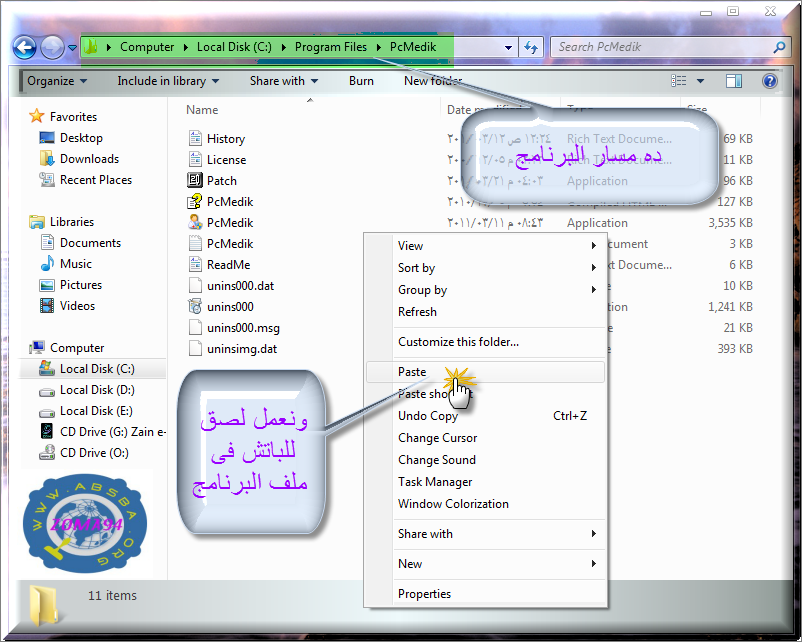Click the Music library note icon
Screen dimensions: 802x642
(x=47, y=263)
